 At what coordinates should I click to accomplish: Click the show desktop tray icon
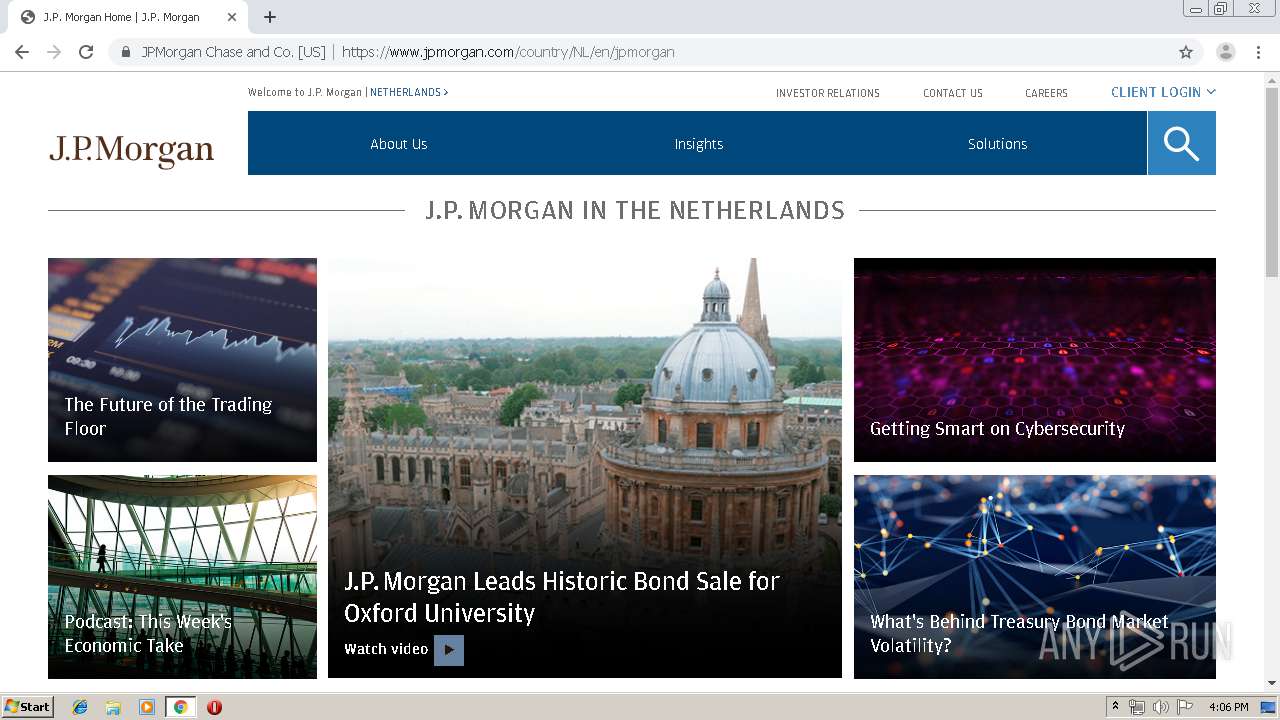(x=1268, y=707)
